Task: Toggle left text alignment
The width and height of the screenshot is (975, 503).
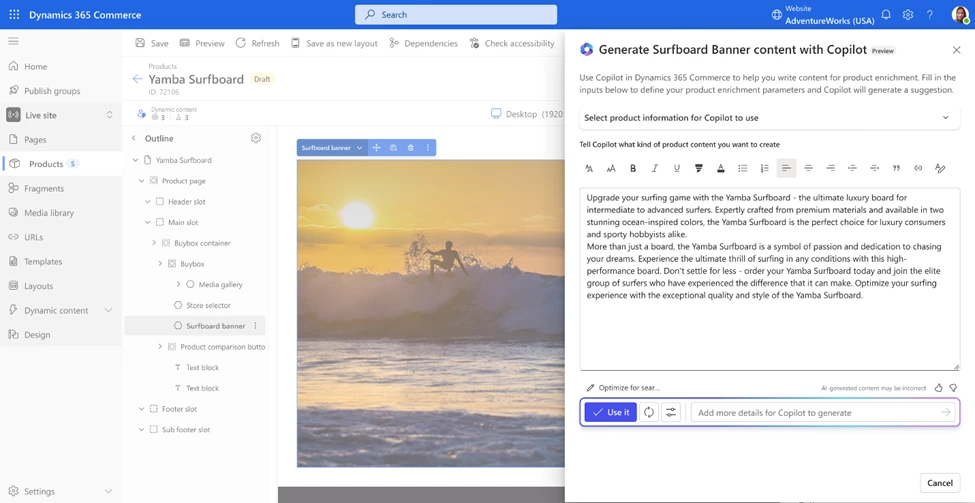Action: 786,168
